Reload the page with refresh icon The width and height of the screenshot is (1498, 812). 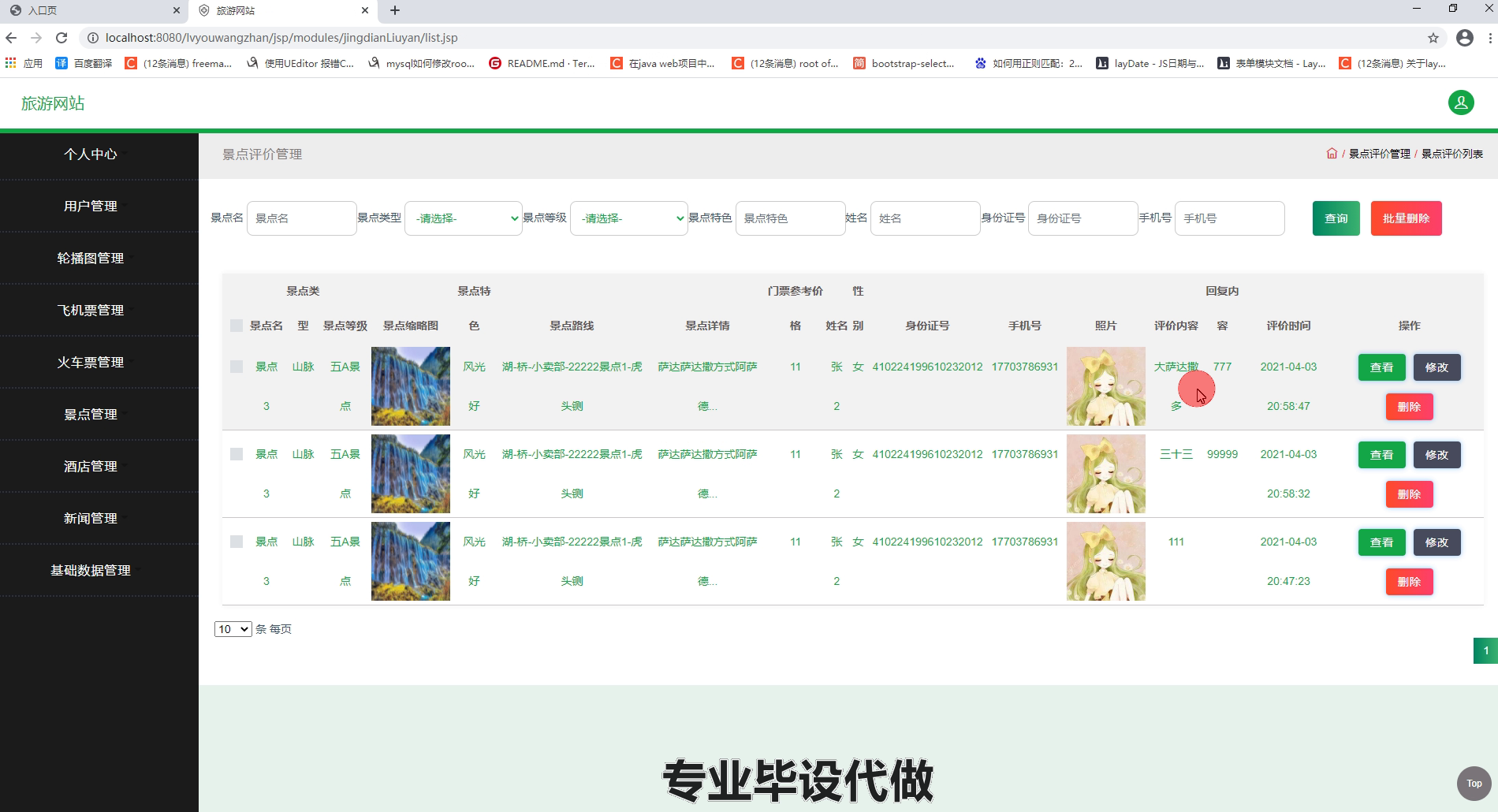point(61,38)
